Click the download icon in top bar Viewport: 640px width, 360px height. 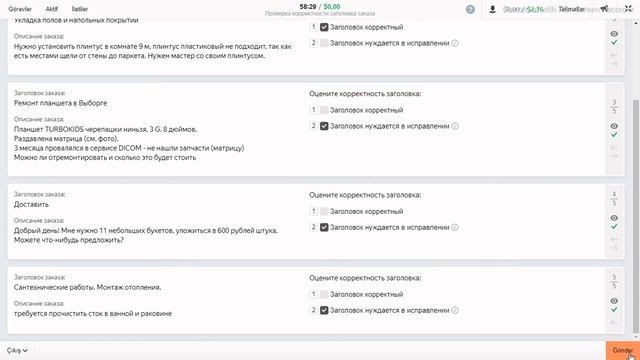click(492, 9)
